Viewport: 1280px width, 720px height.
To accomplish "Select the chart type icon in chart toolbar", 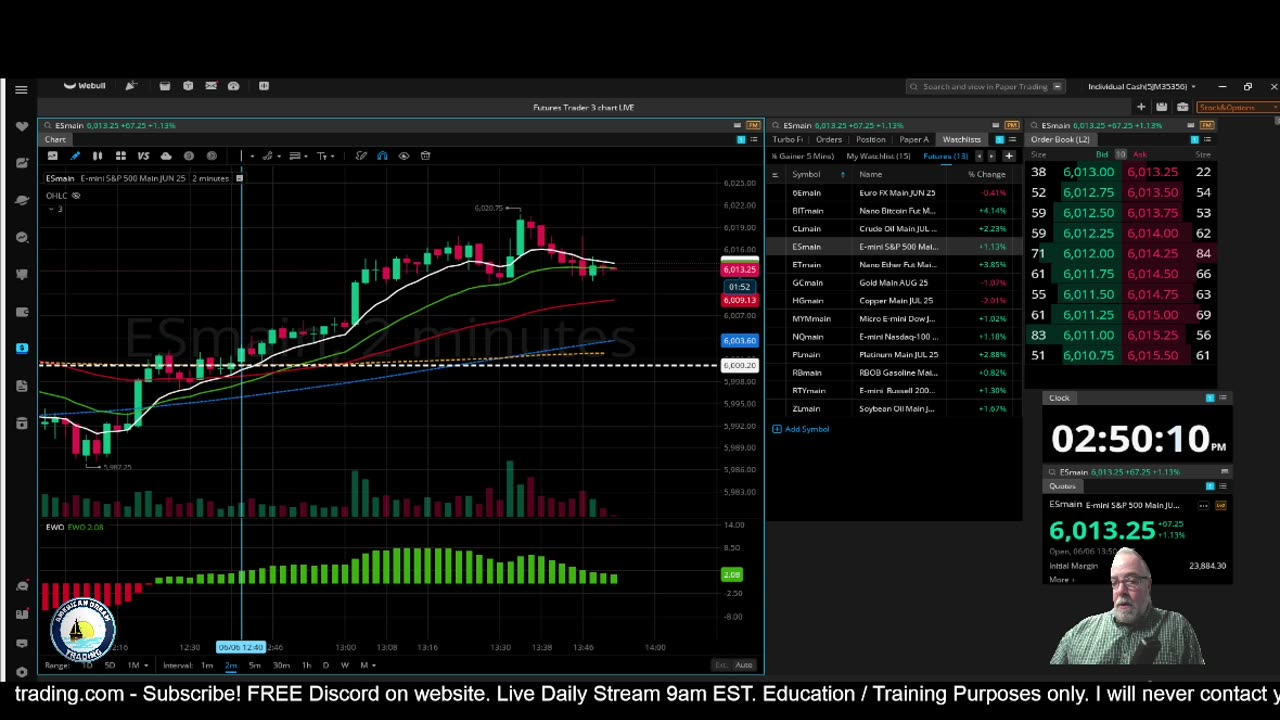I will [x=52, y=156].
